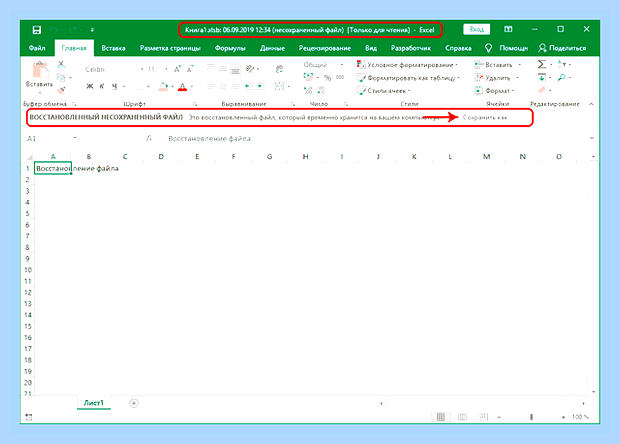Open Форматировать как таблицу dropdown
Screen dimensions: 620x444
coord(408,78)
